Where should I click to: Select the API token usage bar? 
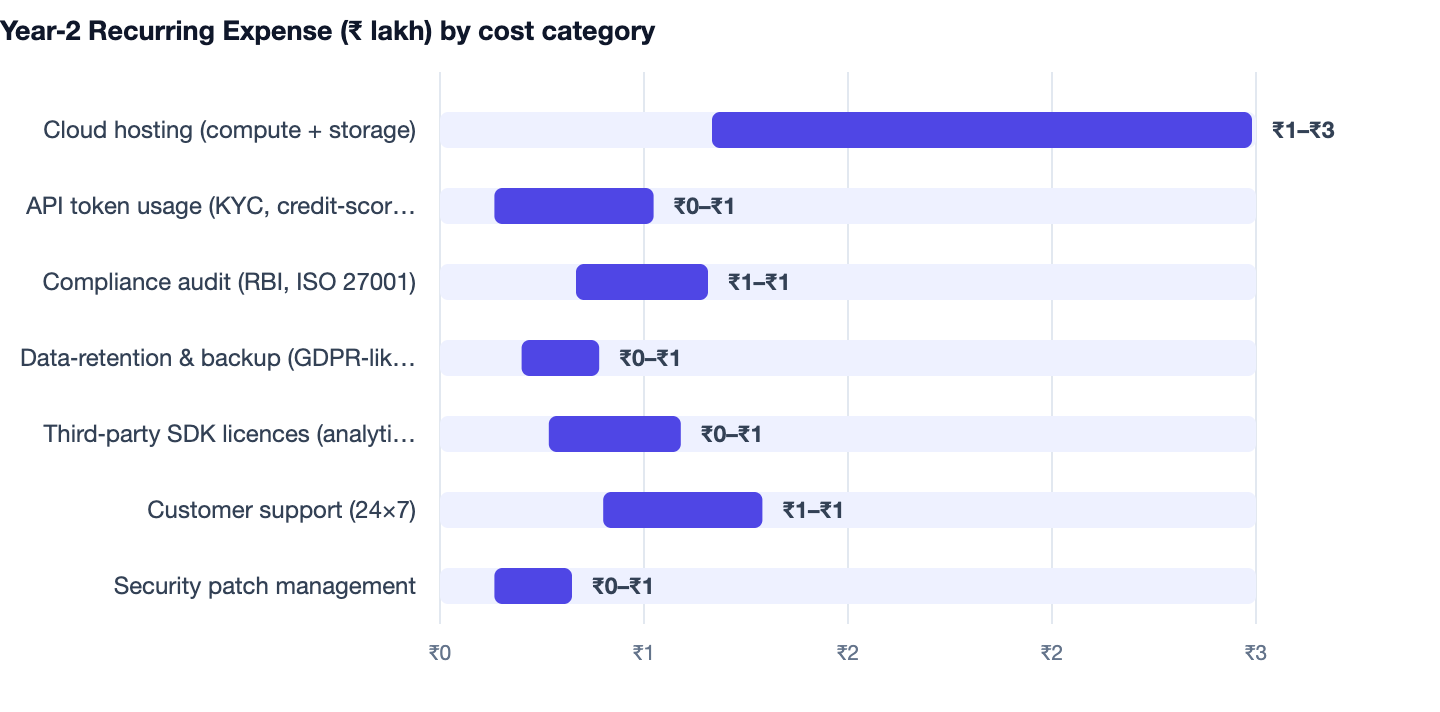[x=574, y=206]
